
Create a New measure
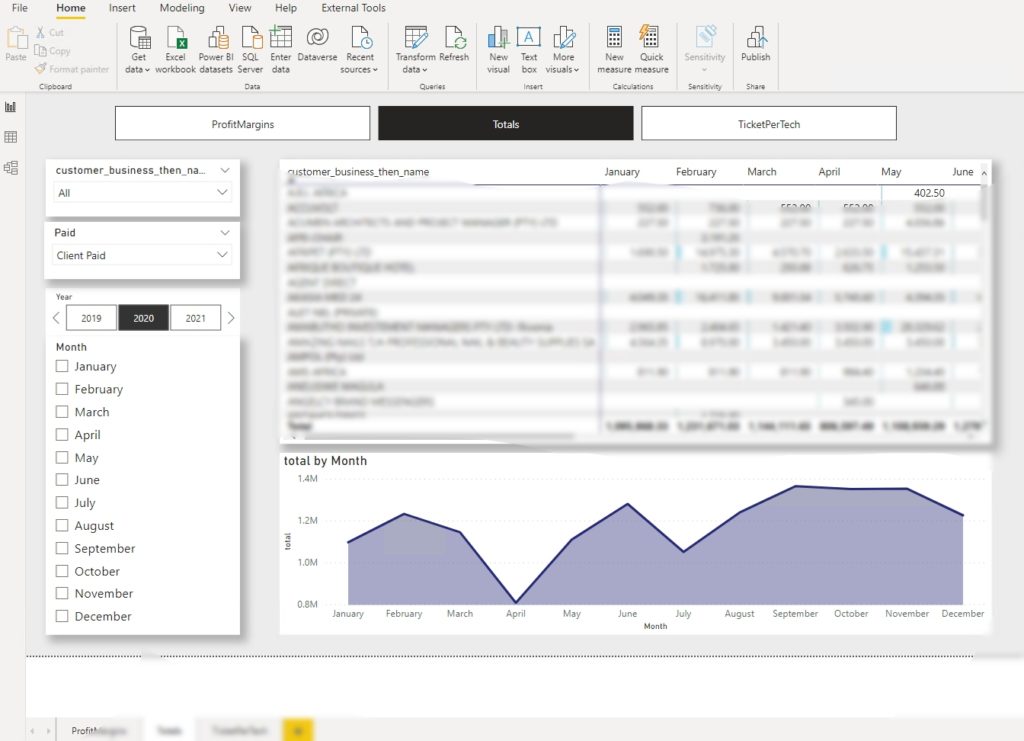[614, 50]
